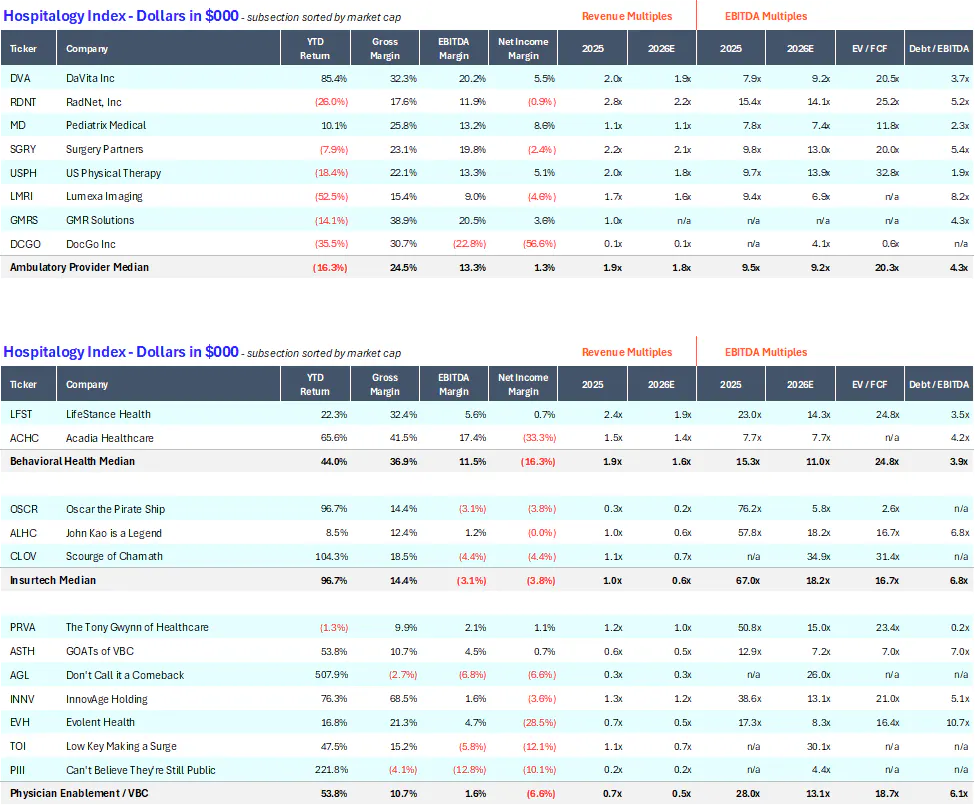The width and height of the screenshot is (975, 806).
Task: Select the LFST ticker cell
Action: (21, 414)
